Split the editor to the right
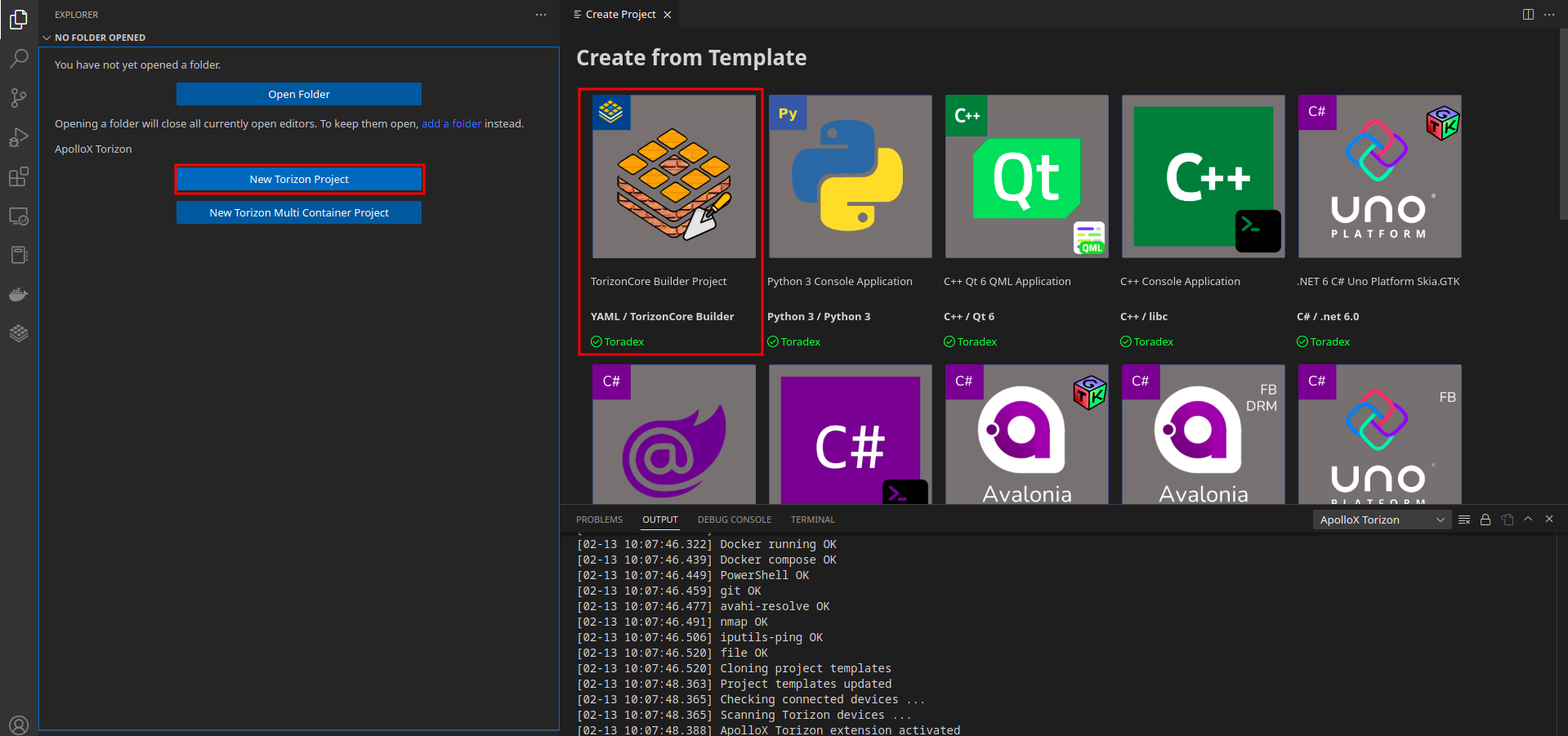The width and height of the screenshot is (1568, 736). (x=1528, y=15)
